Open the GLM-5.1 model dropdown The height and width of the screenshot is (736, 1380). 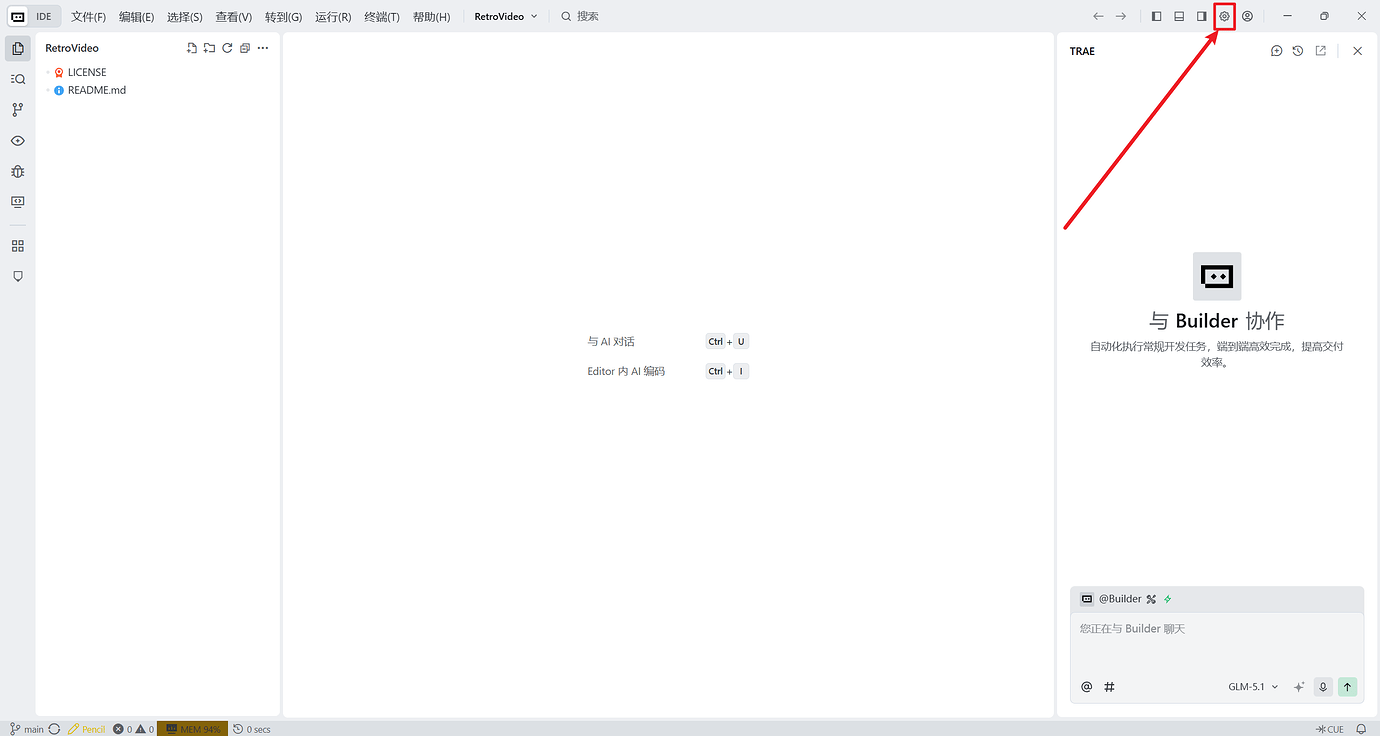point(1253,687)
